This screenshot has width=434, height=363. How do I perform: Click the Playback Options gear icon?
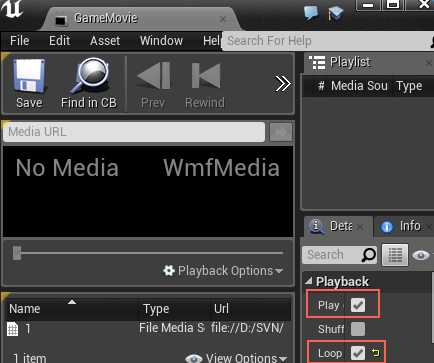(169, 270)
